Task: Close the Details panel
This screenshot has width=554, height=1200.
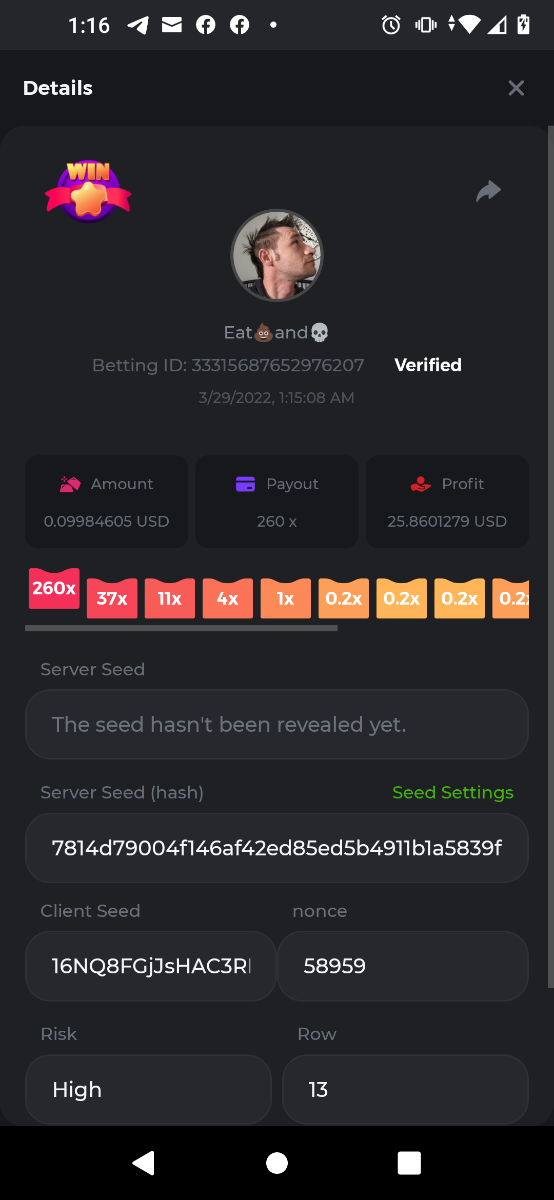Action: [516, 88]
